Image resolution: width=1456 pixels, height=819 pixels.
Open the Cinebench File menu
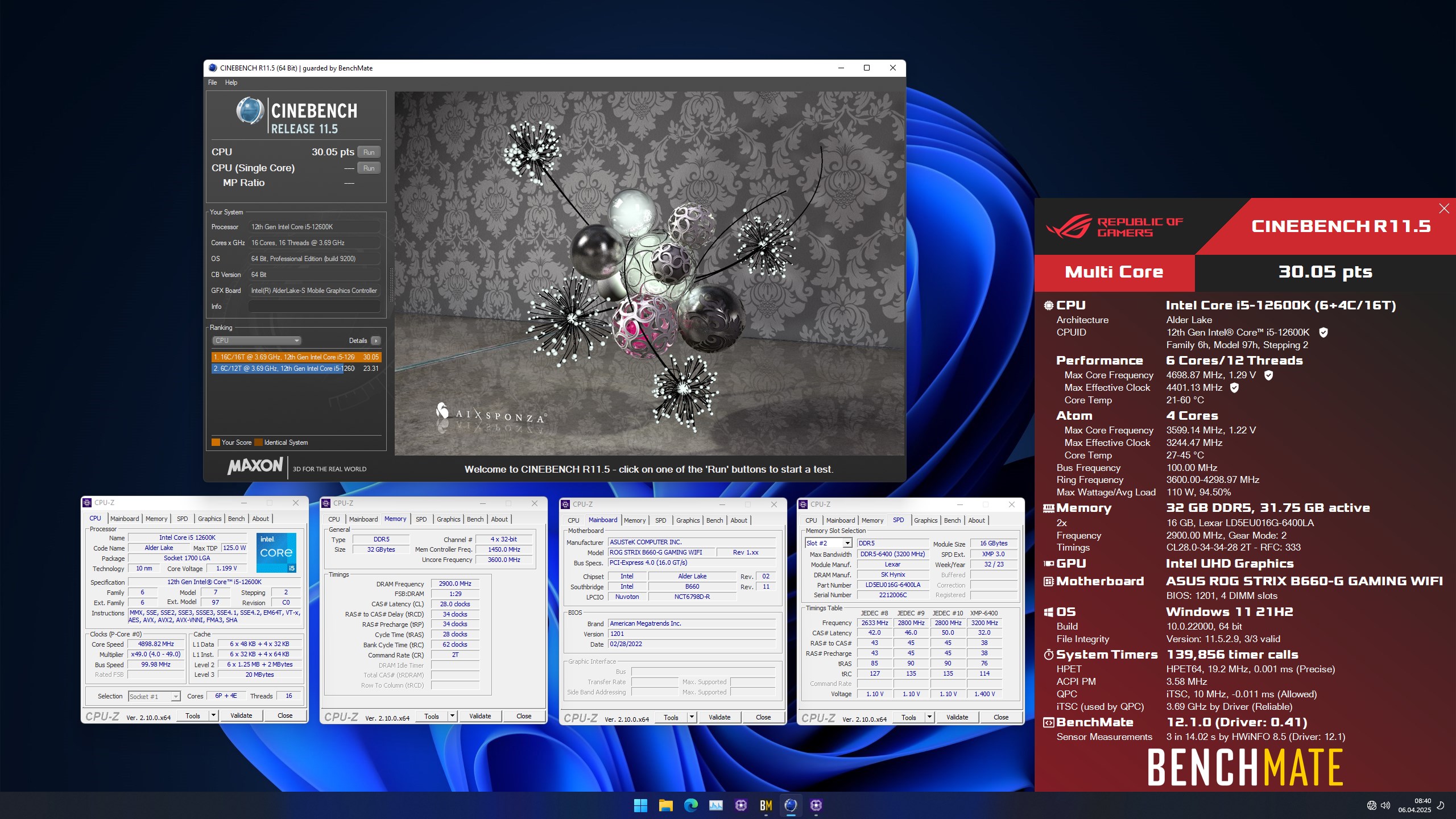212,82
